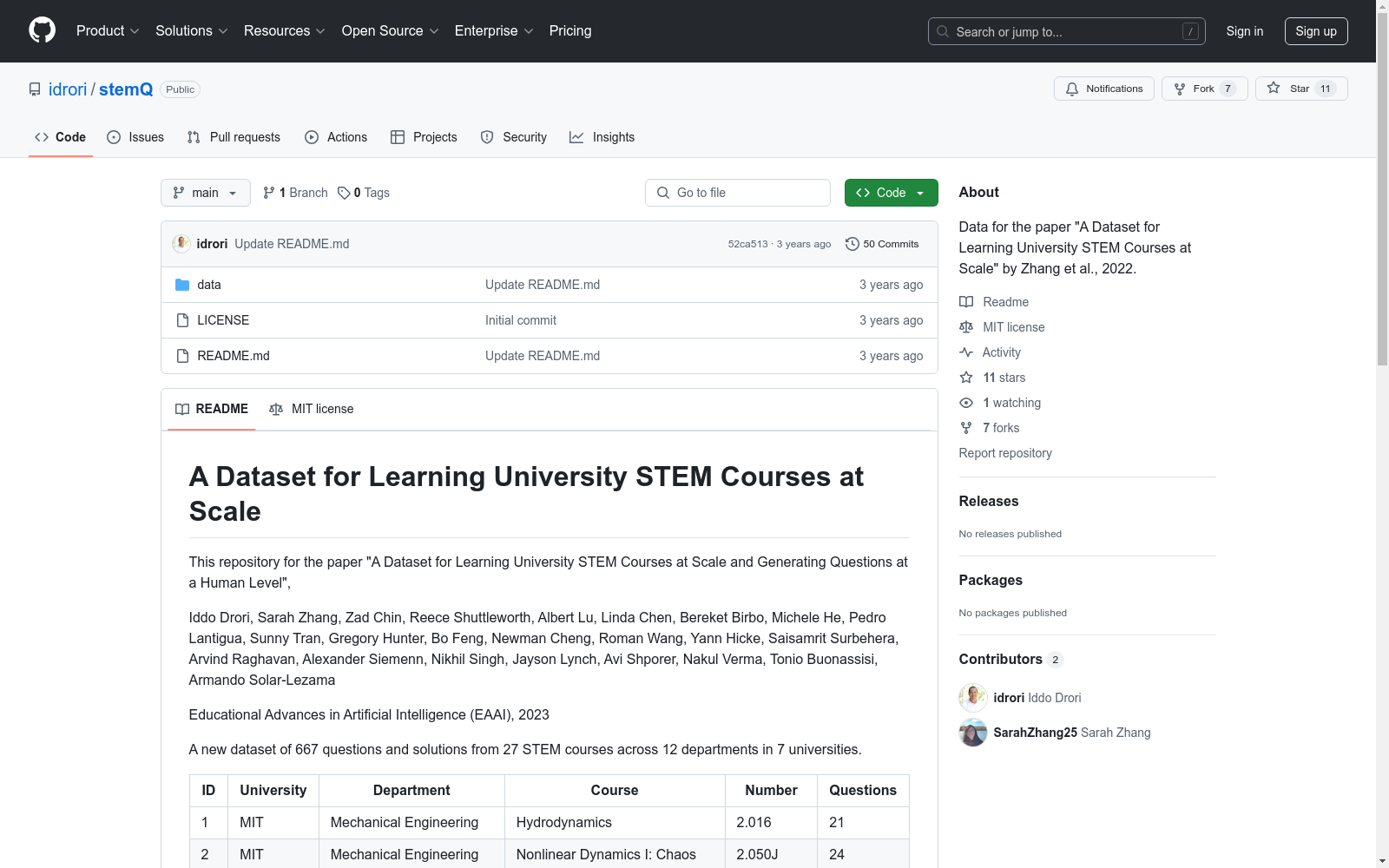Select the LICENSE file icon
The width and height of the screenshot is (1389, 868).
(x=182, y=320)
